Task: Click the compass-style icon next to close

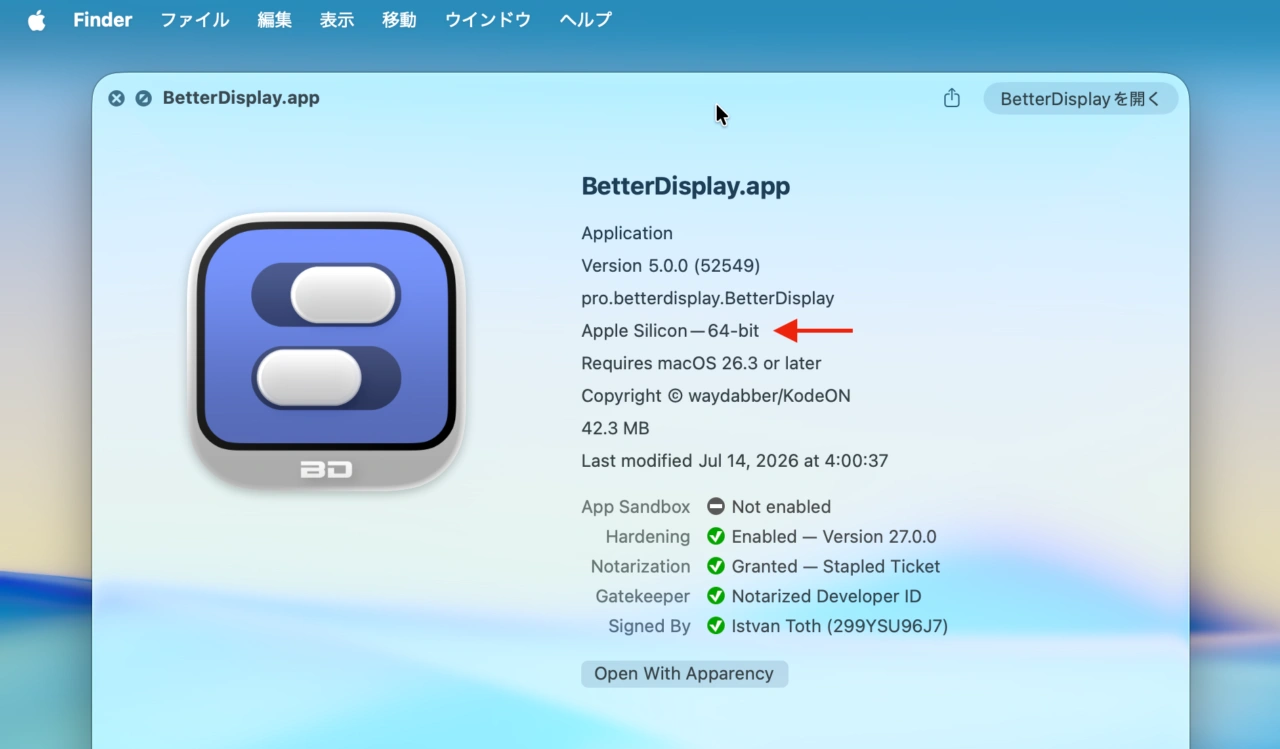Action: 144,98
